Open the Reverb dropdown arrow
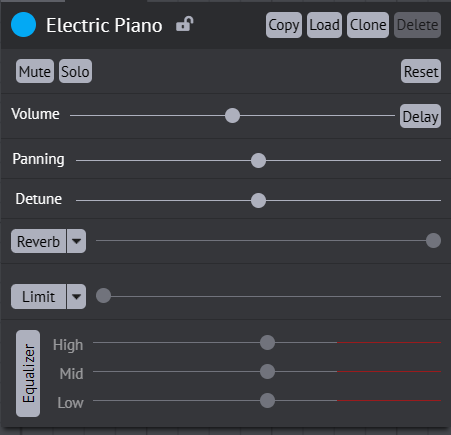The image size is (451, 435). point(77,241)
